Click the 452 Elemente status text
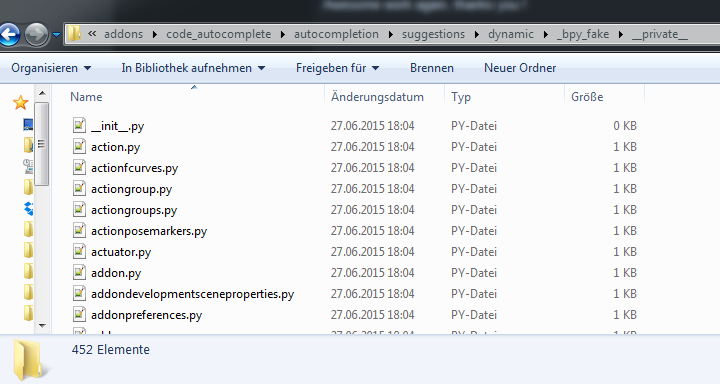 (x=111, y=350)
